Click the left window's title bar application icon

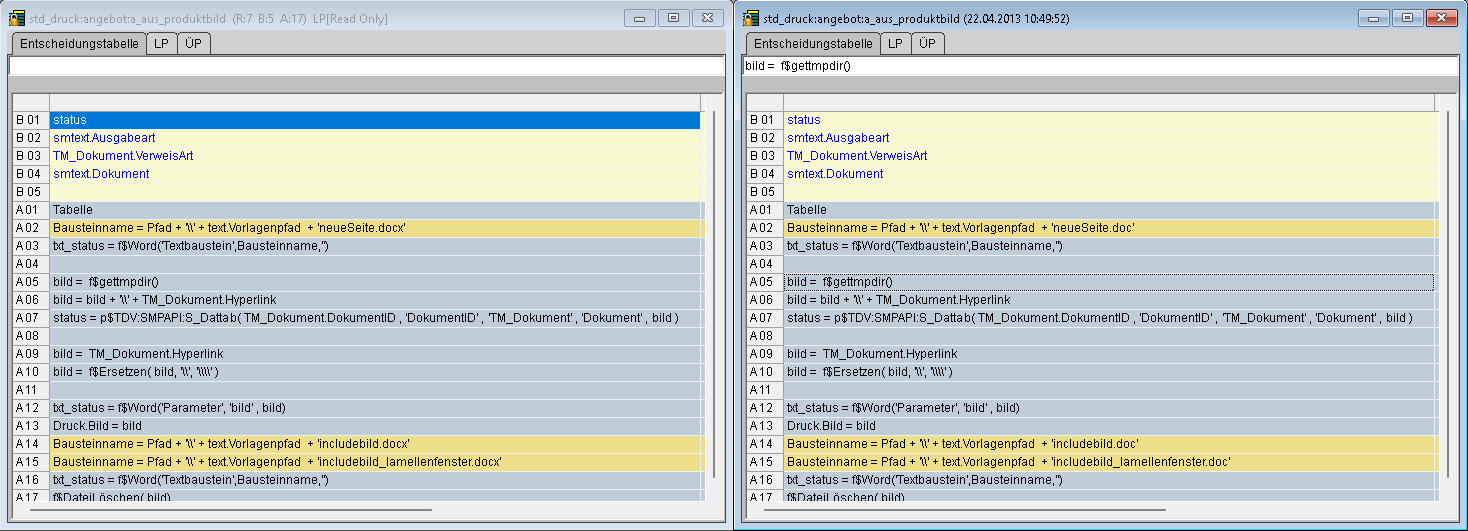tap(16, 18)
